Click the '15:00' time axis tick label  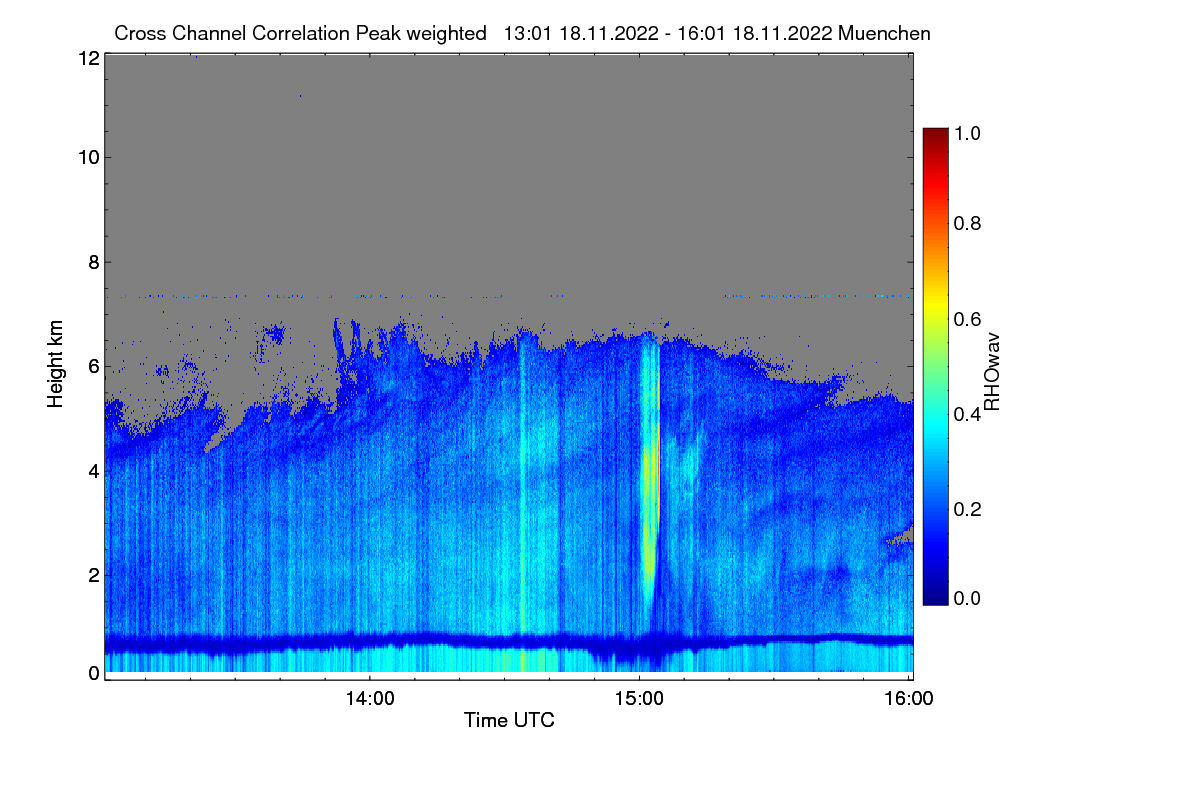tap(640, 699)
